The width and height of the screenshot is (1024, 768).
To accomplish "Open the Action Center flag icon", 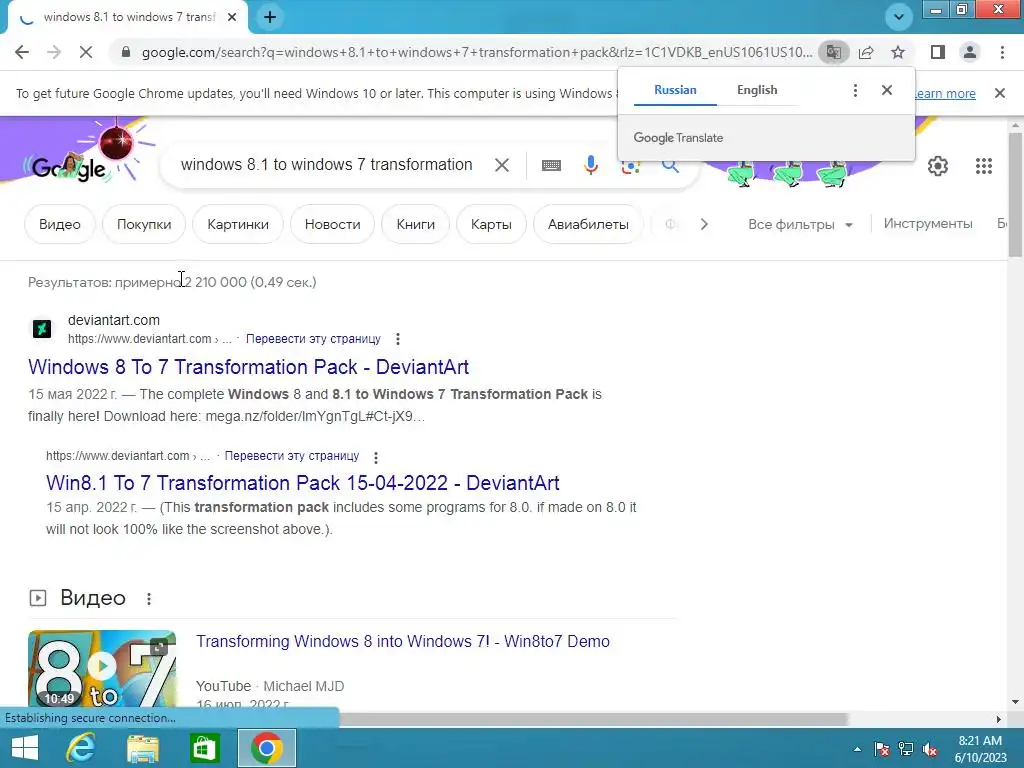I will [x=882, y=749].
